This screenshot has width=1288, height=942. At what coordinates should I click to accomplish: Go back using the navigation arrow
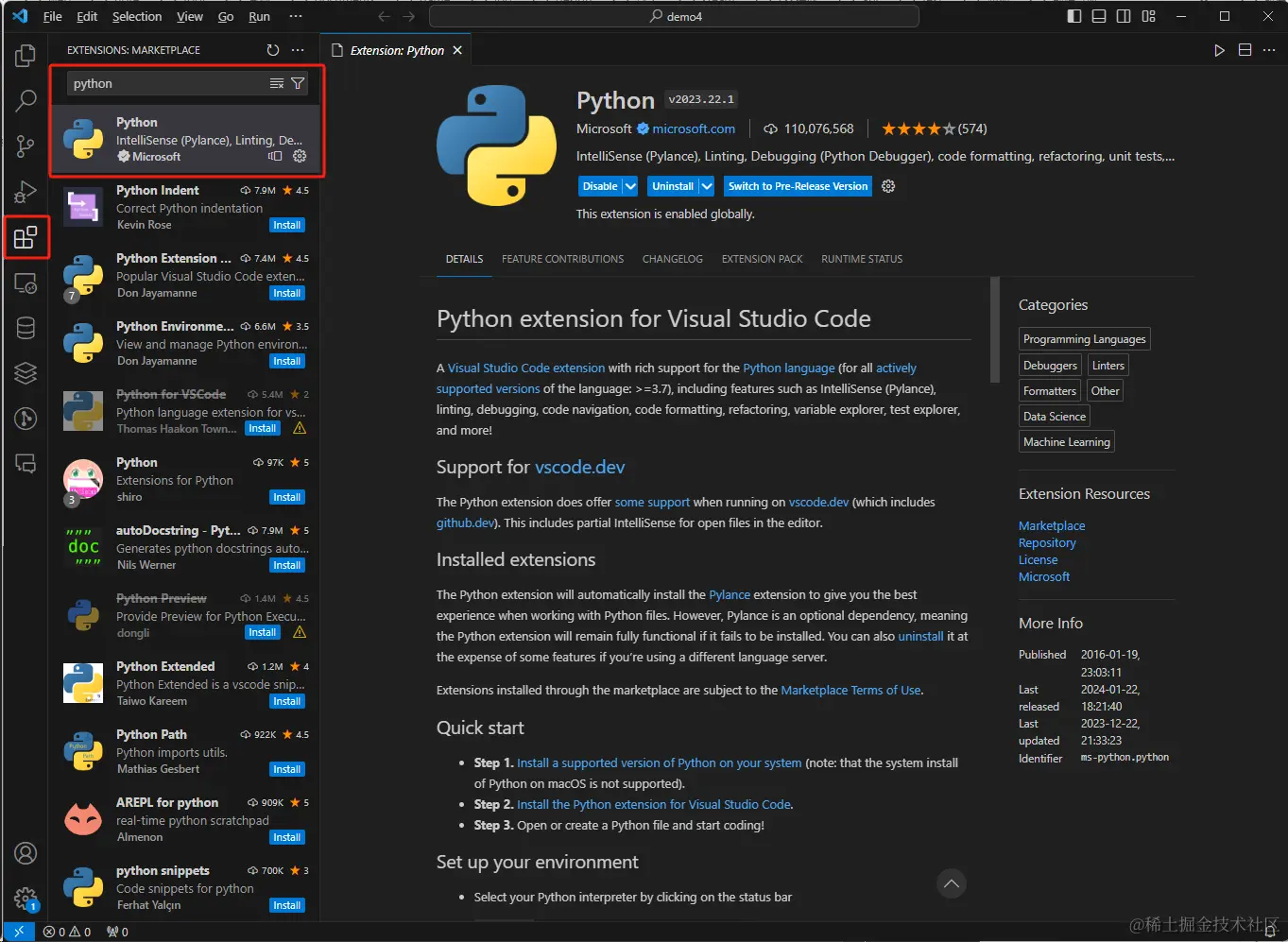pyautogui.click(x=384, y=16)
